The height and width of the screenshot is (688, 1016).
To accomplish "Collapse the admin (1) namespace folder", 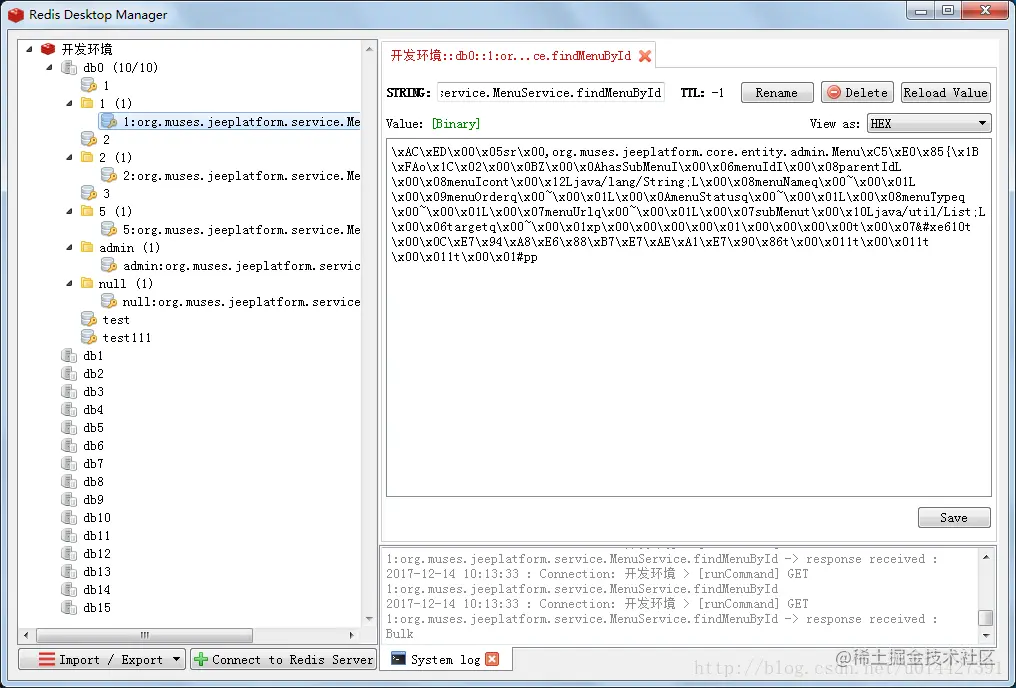I will coord(69,247).
